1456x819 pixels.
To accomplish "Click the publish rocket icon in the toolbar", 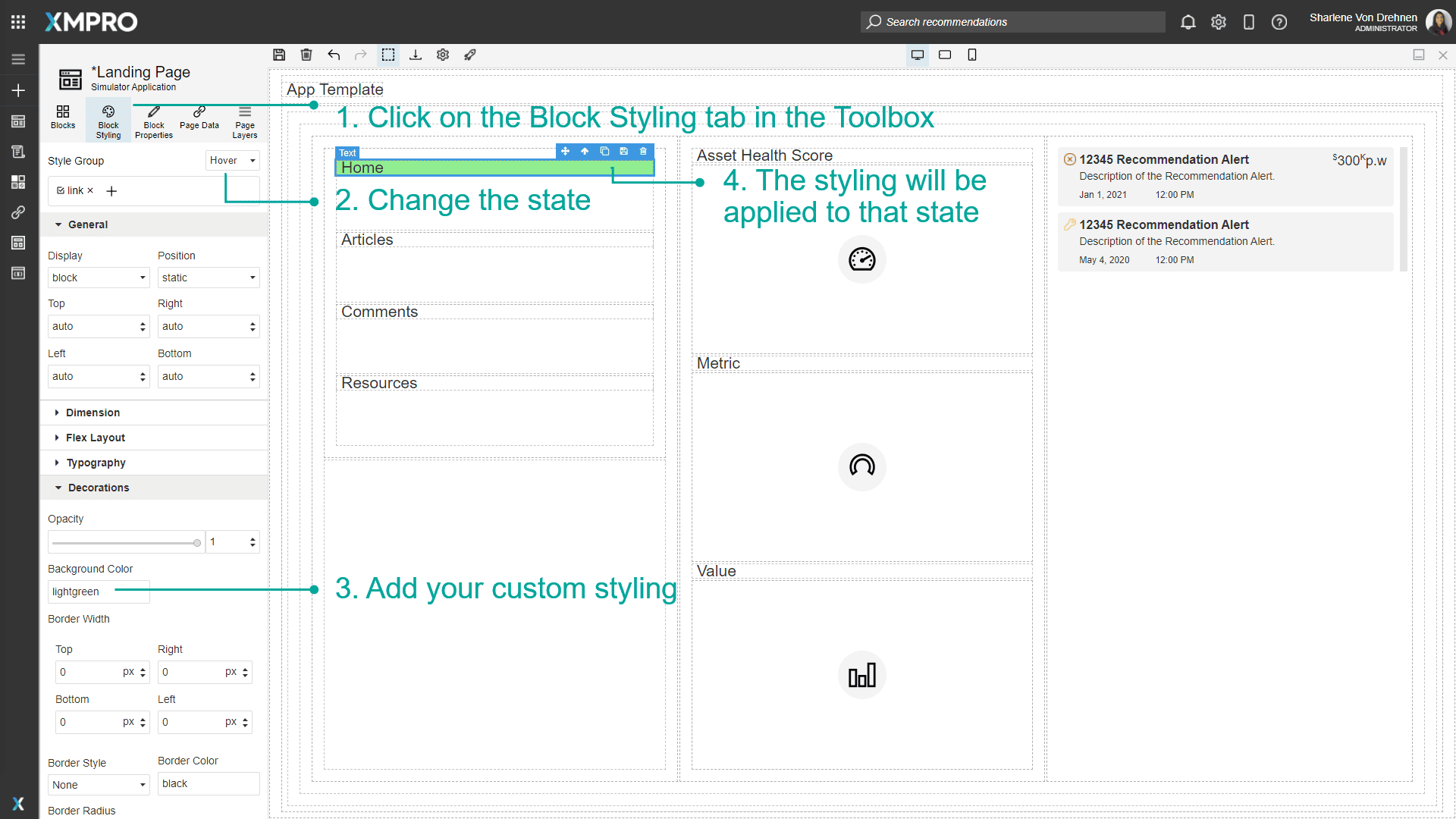I will pyautogui.click(x=470, y=55).
